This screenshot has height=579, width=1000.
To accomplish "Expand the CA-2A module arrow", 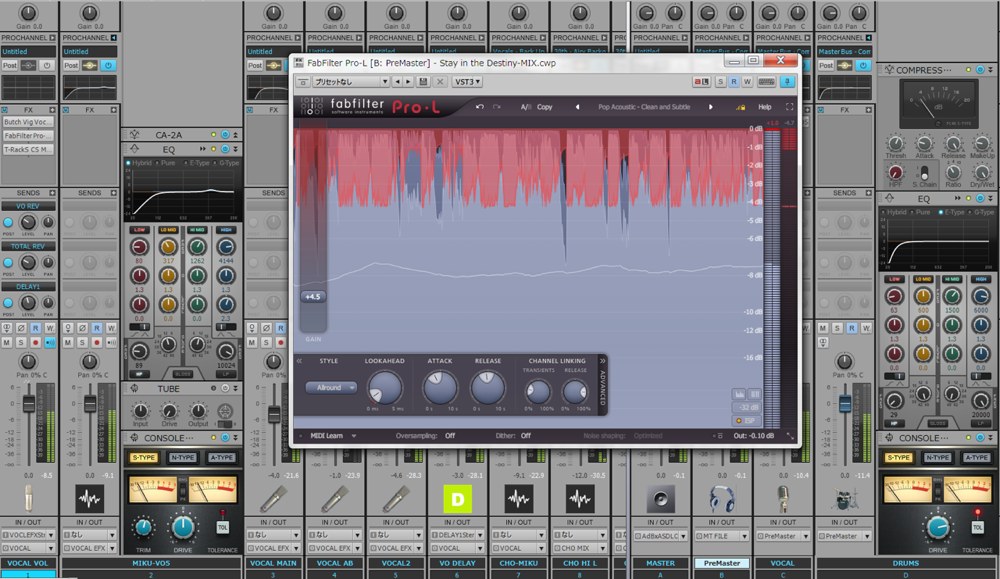I will [x=235, y=135].
